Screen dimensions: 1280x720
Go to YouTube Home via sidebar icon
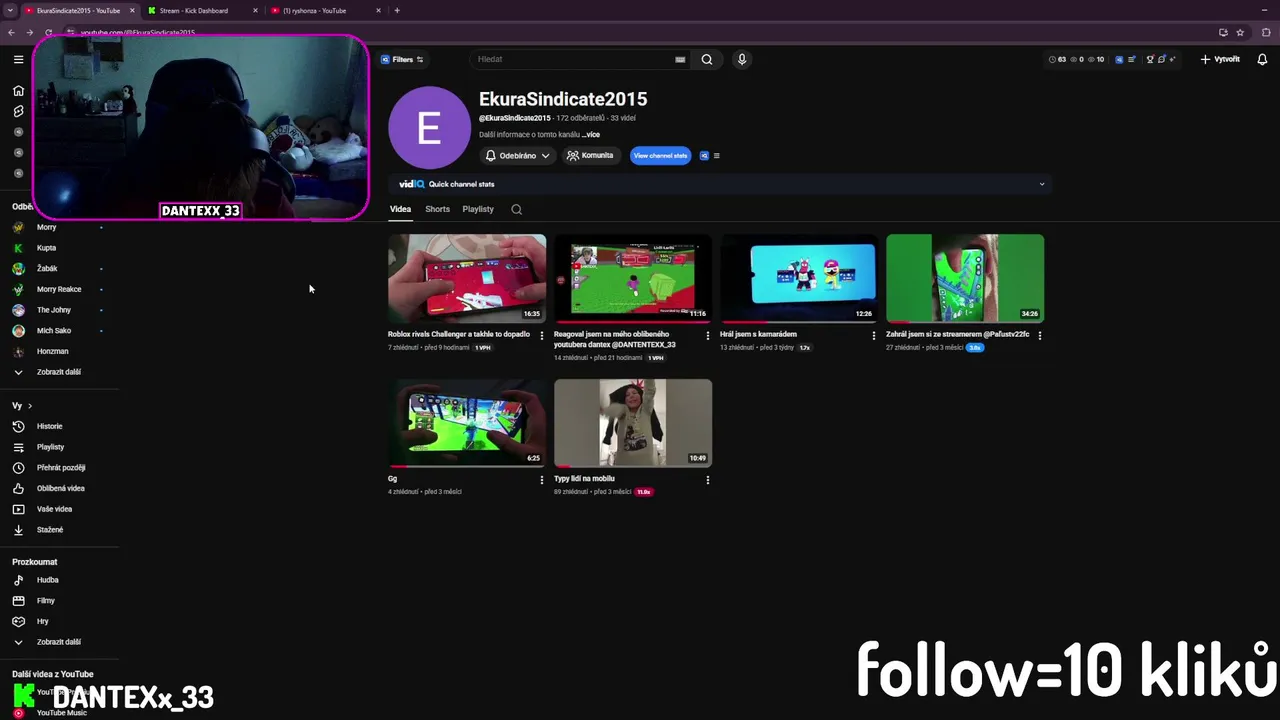point(18,91)
